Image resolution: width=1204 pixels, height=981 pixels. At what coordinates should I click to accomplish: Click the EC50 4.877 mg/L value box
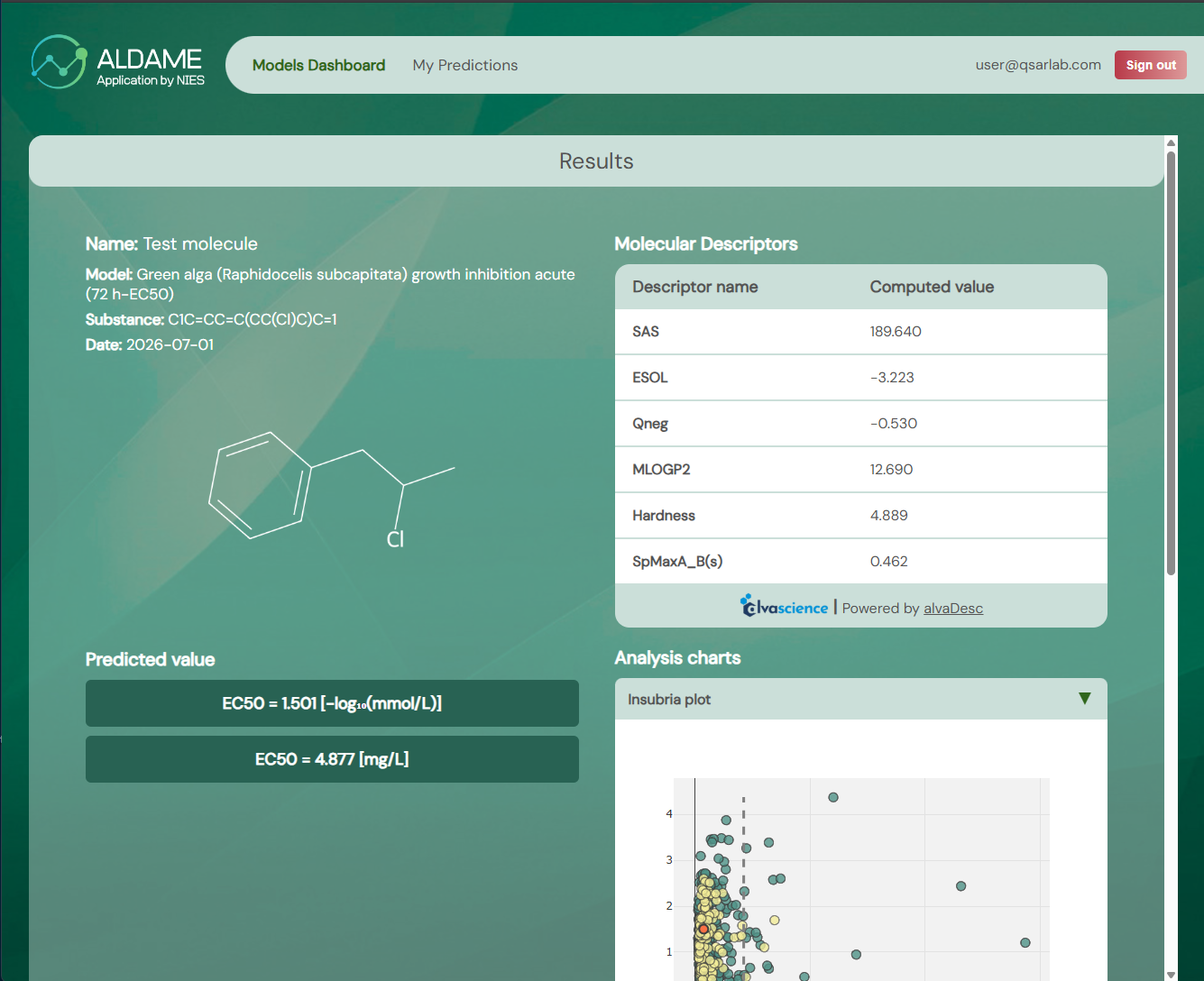(332, 759)
